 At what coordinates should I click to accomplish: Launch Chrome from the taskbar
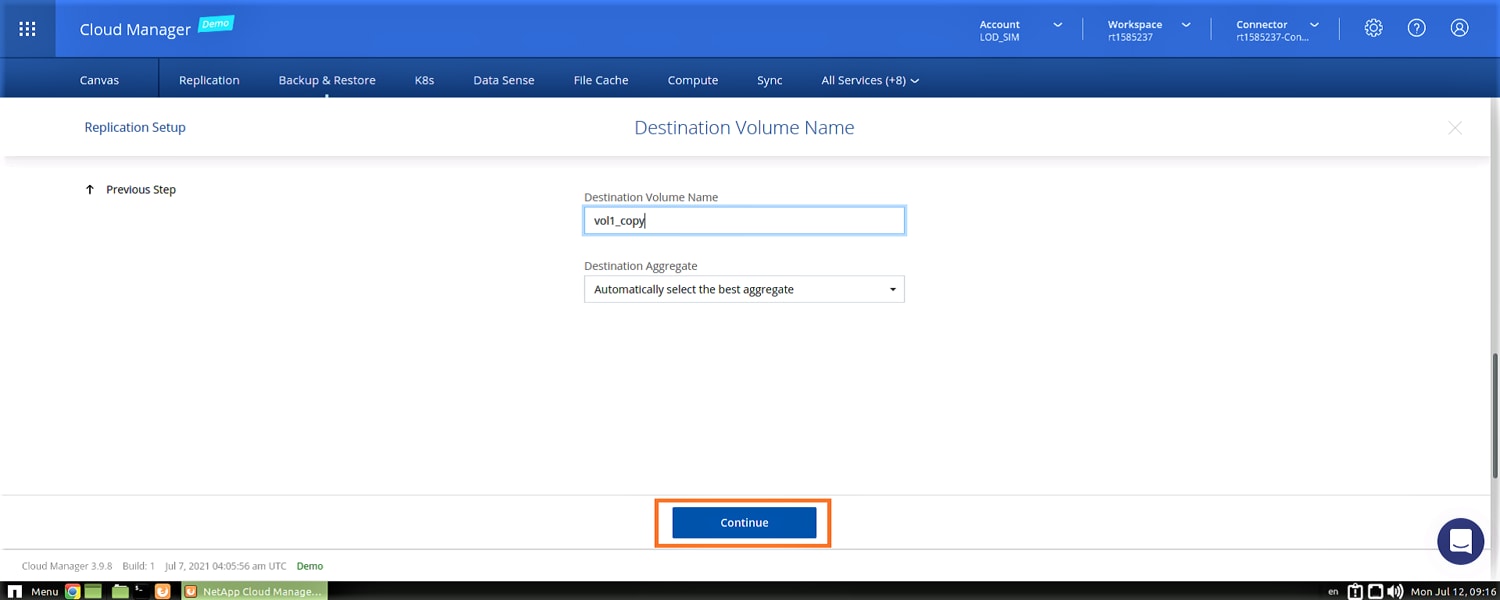[73, 591]
